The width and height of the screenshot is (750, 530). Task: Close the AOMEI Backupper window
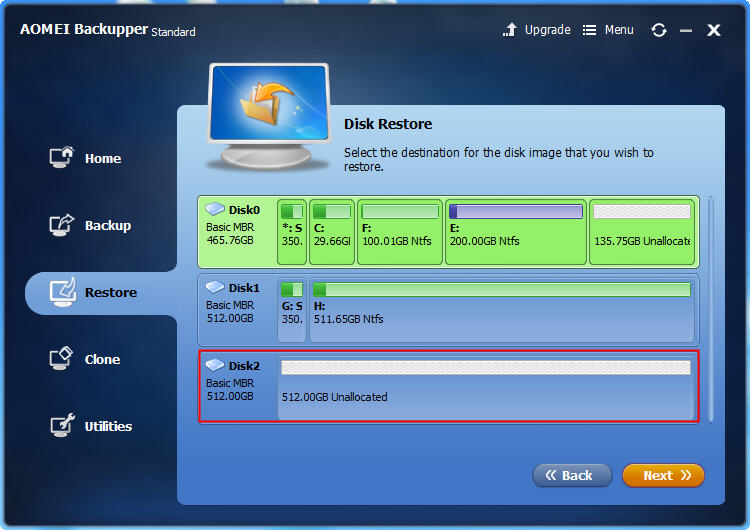pos(714,30)
